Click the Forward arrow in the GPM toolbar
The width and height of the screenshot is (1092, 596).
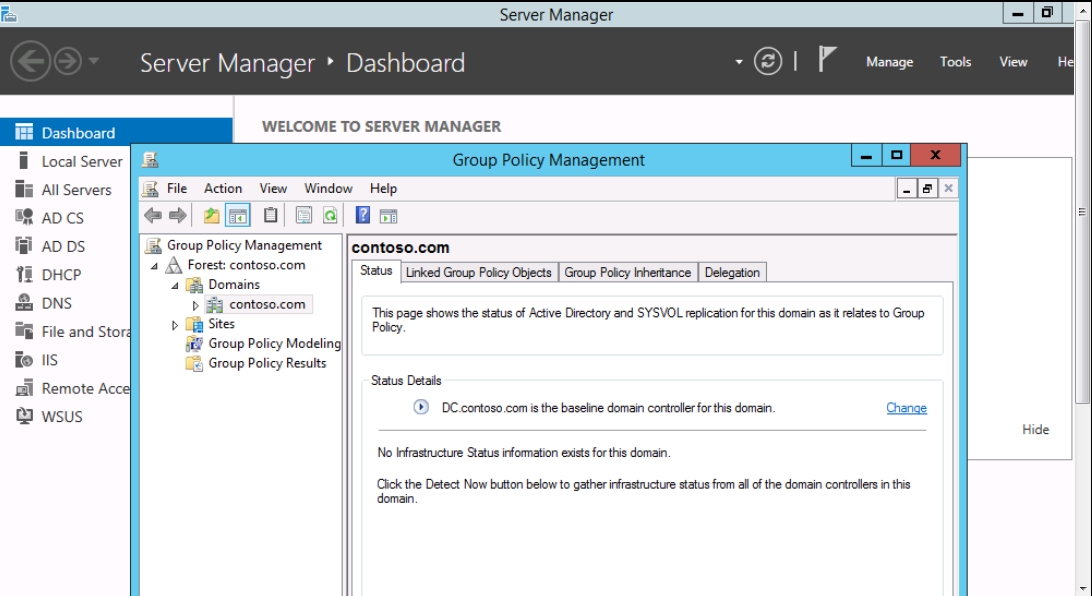[x=178, y=216]
